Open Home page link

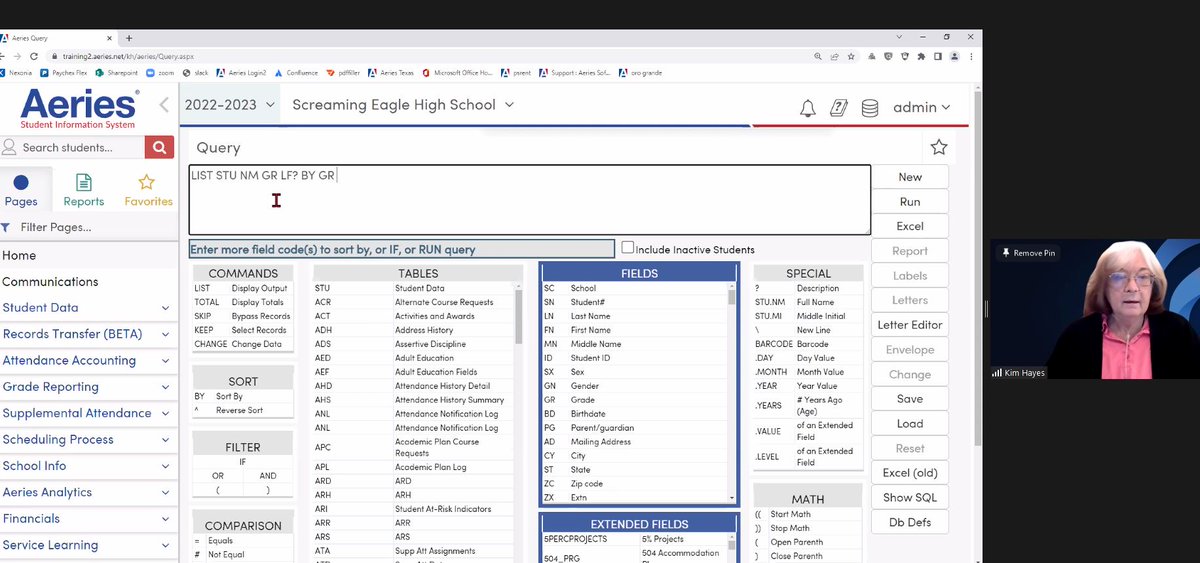19,256
